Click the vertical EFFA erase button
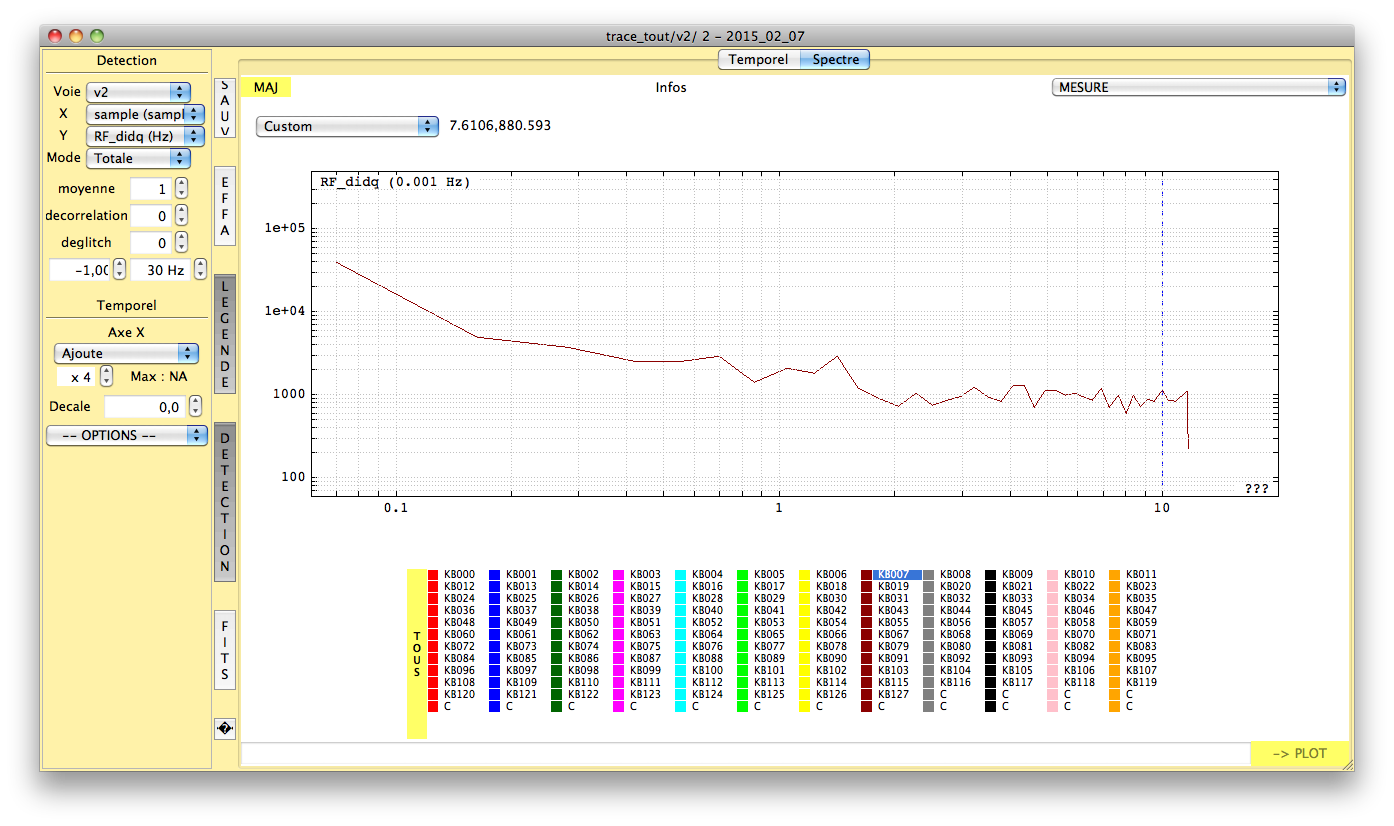The height and width of the screenshot is (826, 1394). pyautogui.click(x=225, y=206)
